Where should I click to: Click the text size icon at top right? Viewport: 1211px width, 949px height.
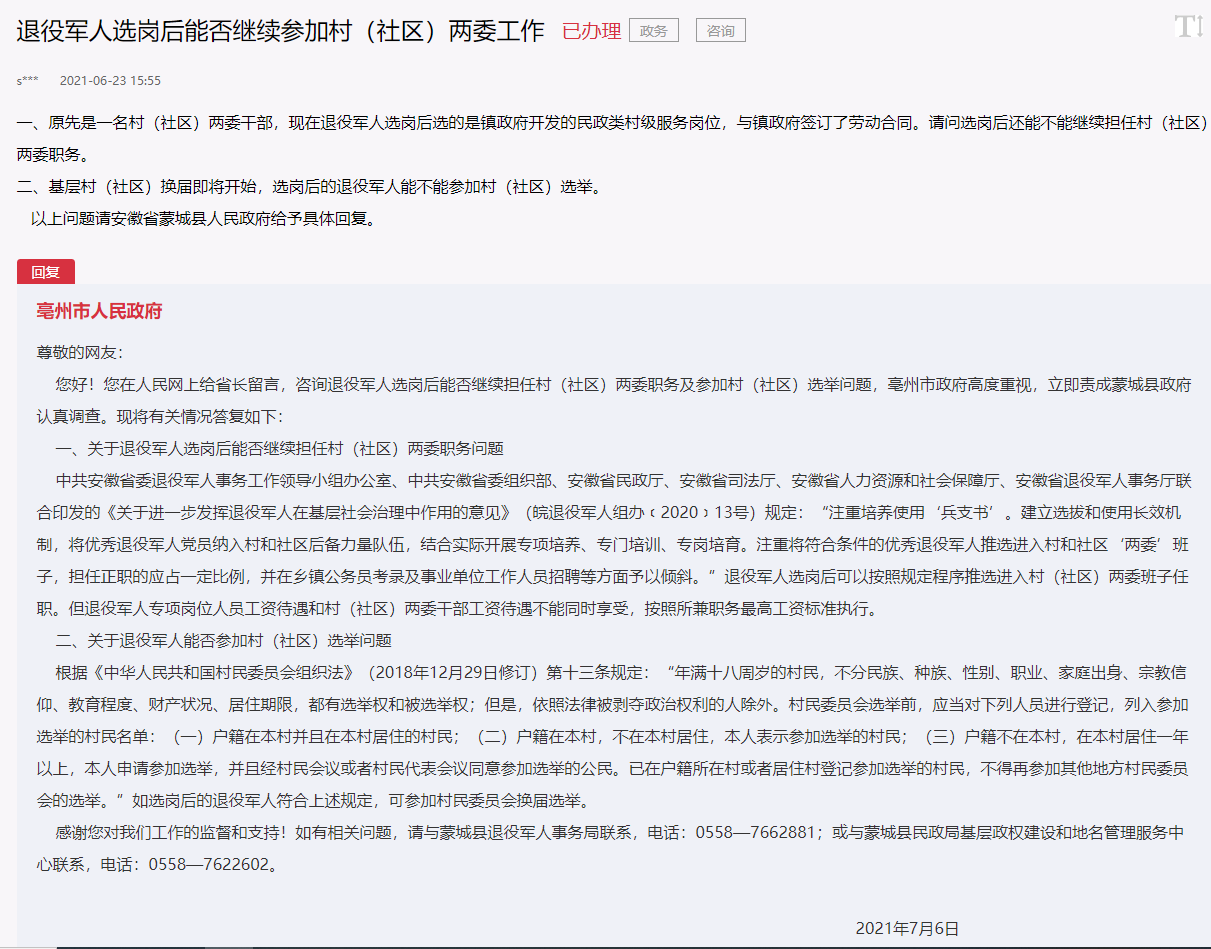(x=1188, y=27)
